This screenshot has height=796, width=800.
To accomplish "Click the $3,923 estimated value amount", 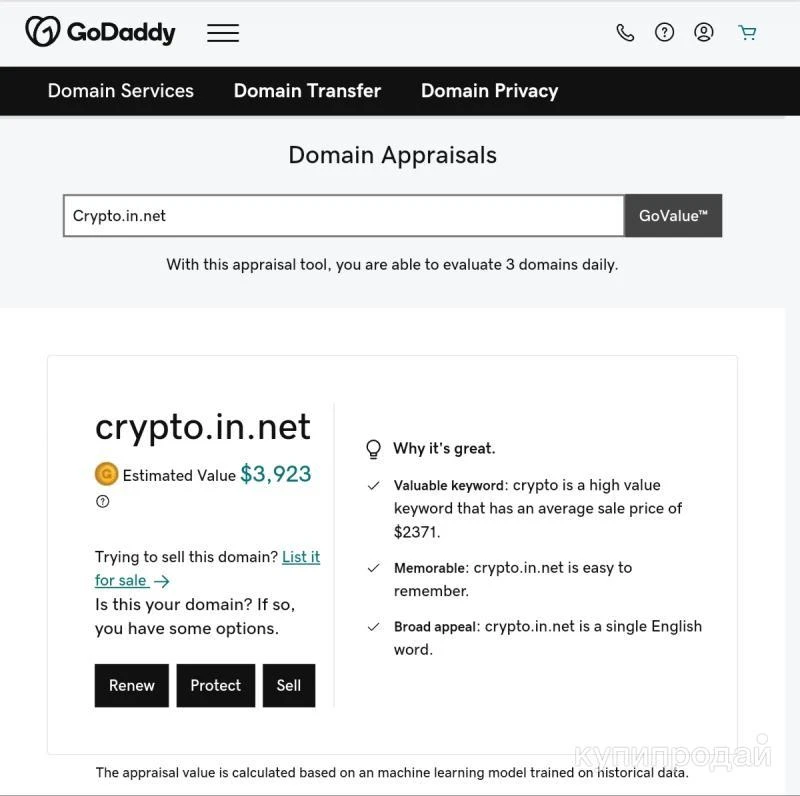I will coord(276,474).
